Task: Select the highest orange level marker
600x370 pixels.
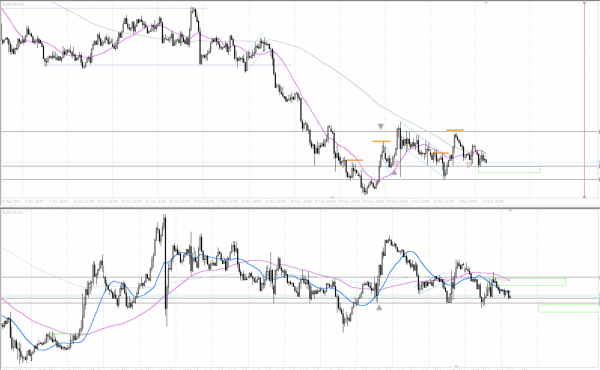Action: coord(455,130)
